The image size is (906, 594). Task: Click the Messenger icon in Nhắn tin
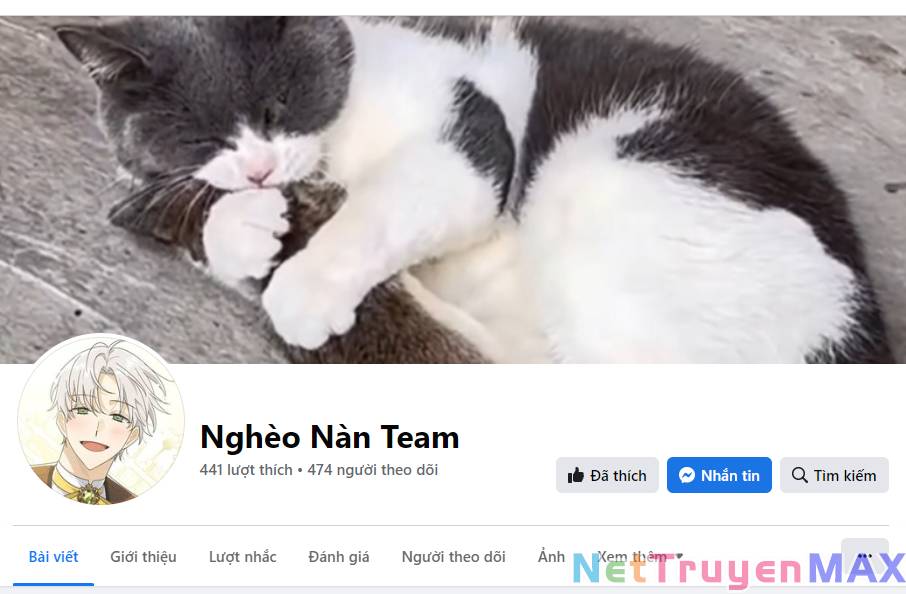click(x=686, y=475)
